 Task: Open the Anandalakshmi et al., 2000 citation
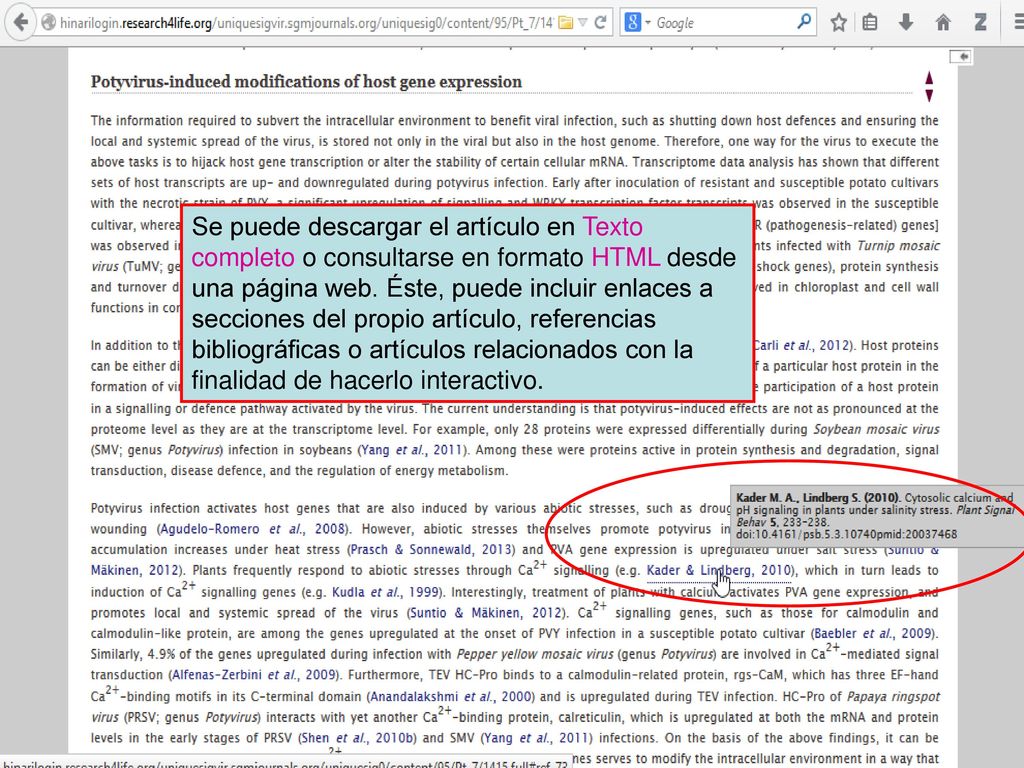coord(451,697)
